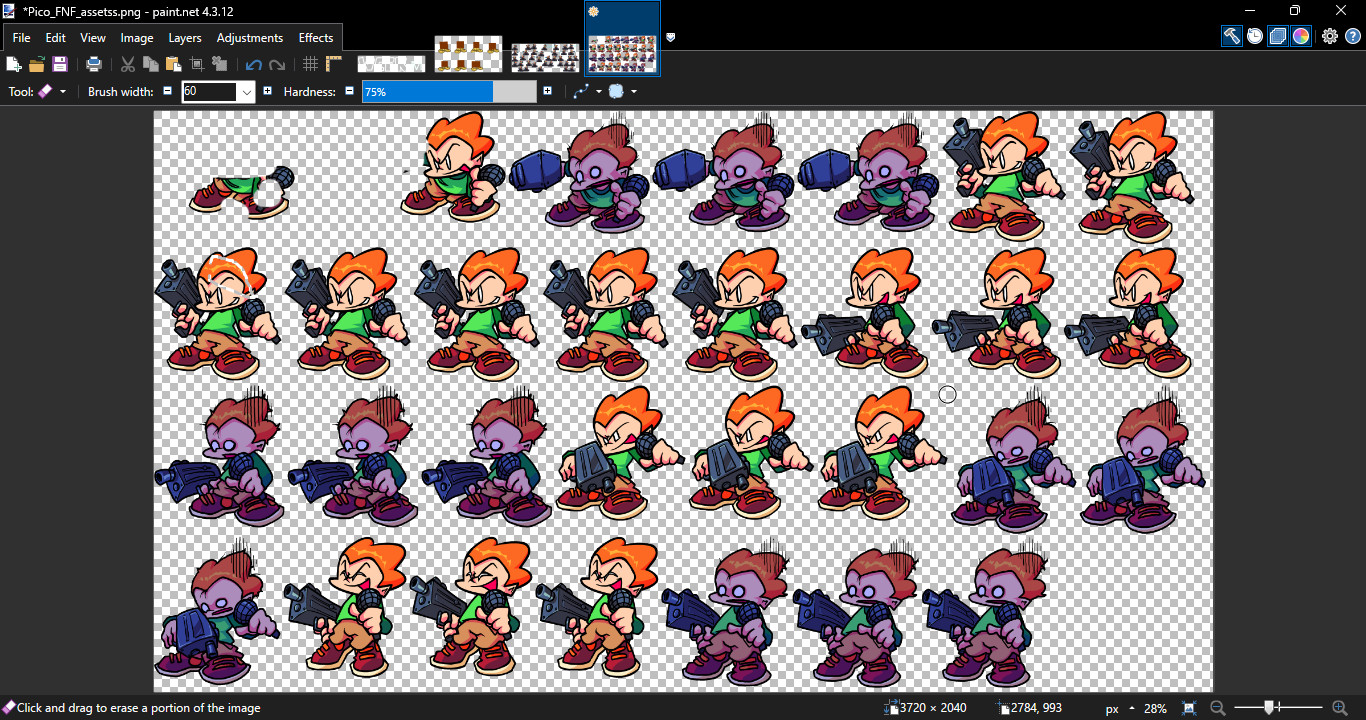
Task: Open the Adjustments menu
Action: 250,38
